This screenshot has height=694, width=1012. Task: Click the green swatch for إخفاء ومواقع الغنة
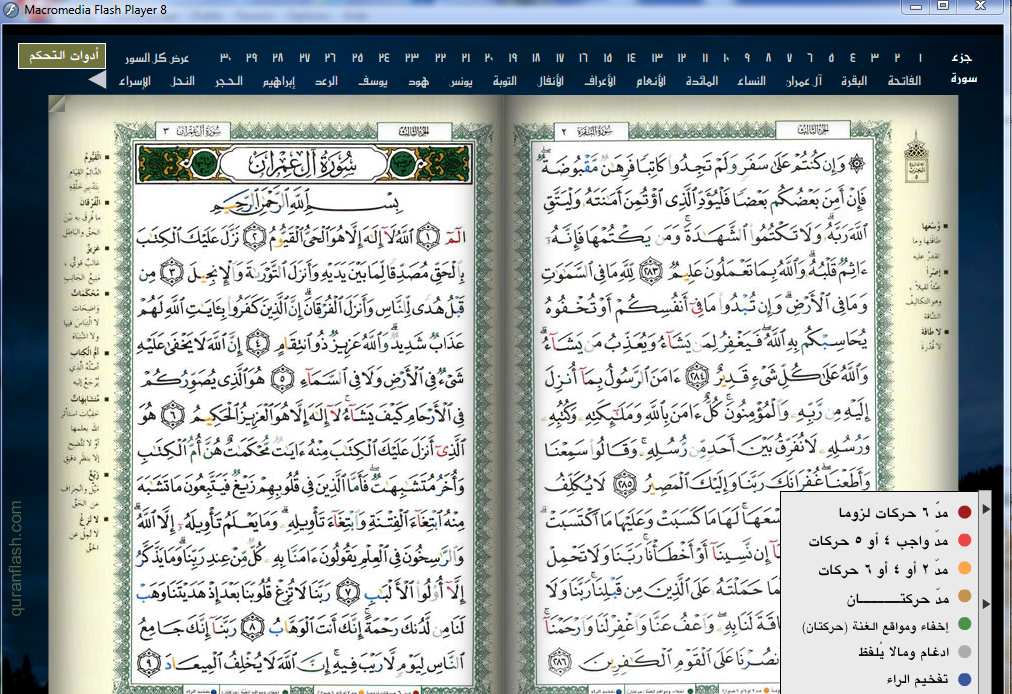point(964,624)
